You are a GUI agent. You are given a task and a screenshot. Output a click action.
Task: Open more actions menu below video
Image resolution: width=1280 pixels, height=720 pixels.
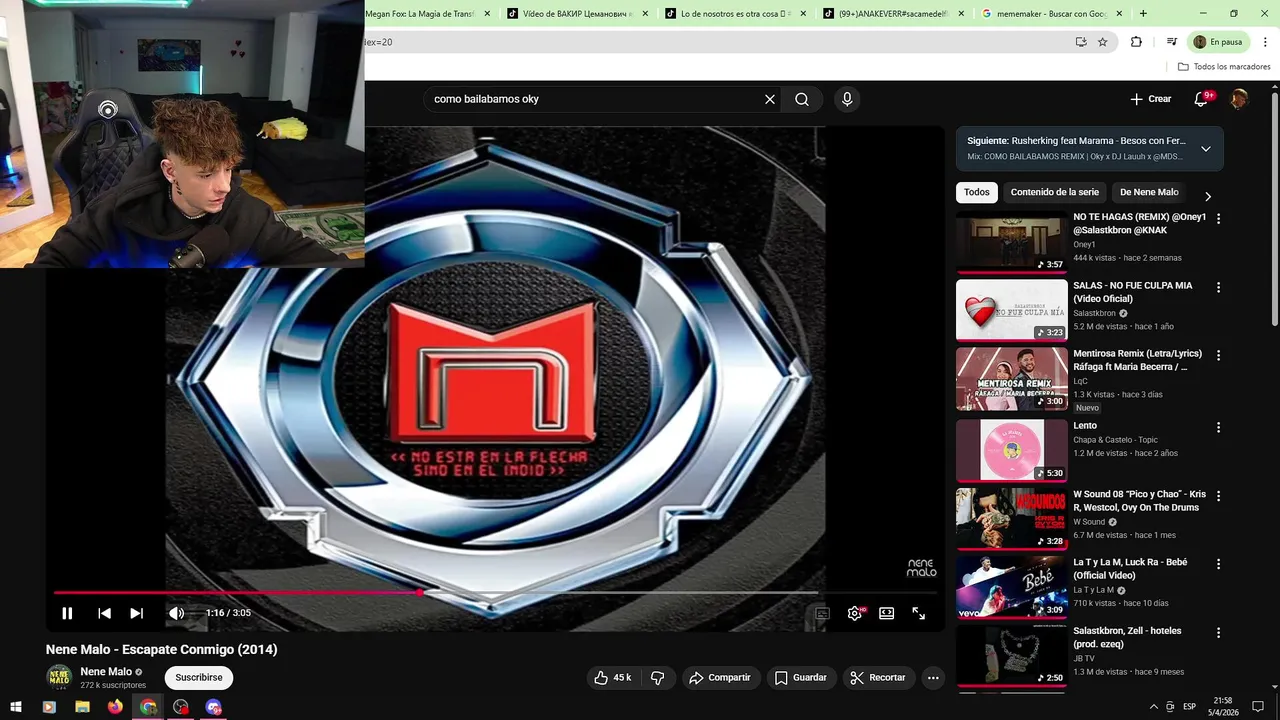933,678
